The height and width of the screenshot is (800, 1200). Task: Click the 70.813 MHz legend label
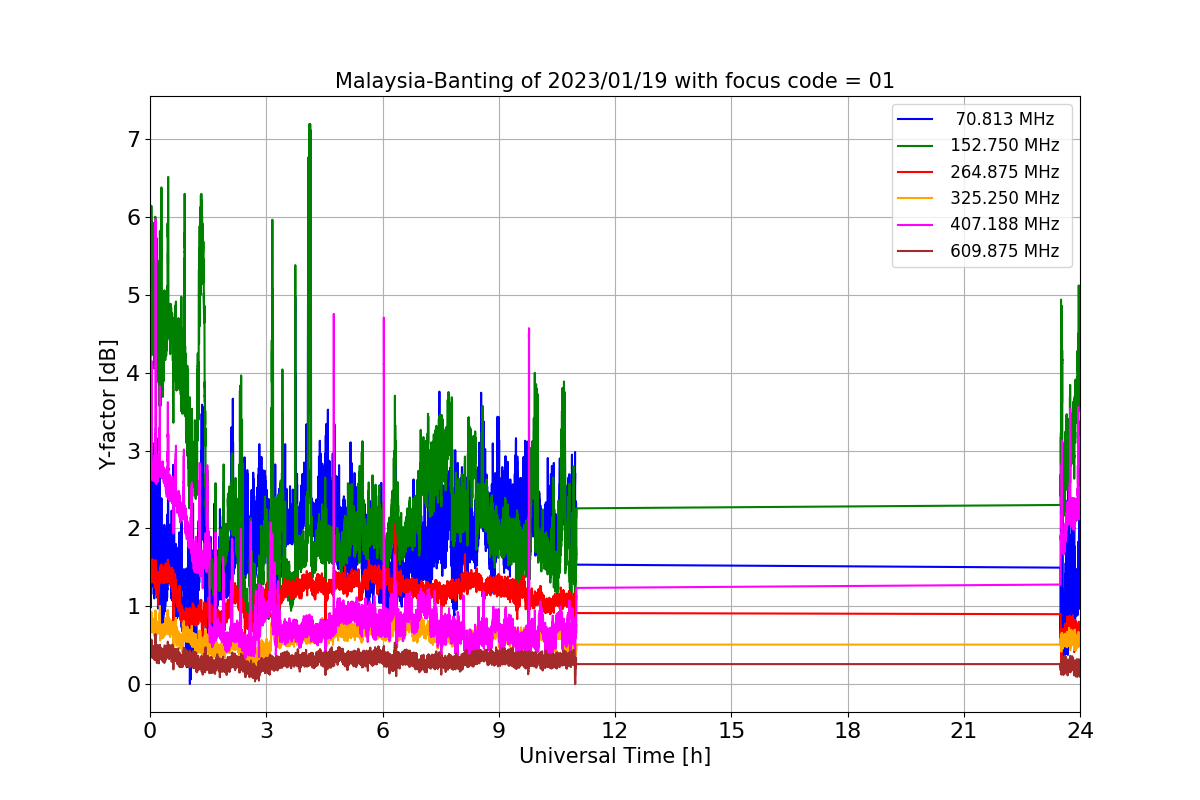pos(1005,119)
